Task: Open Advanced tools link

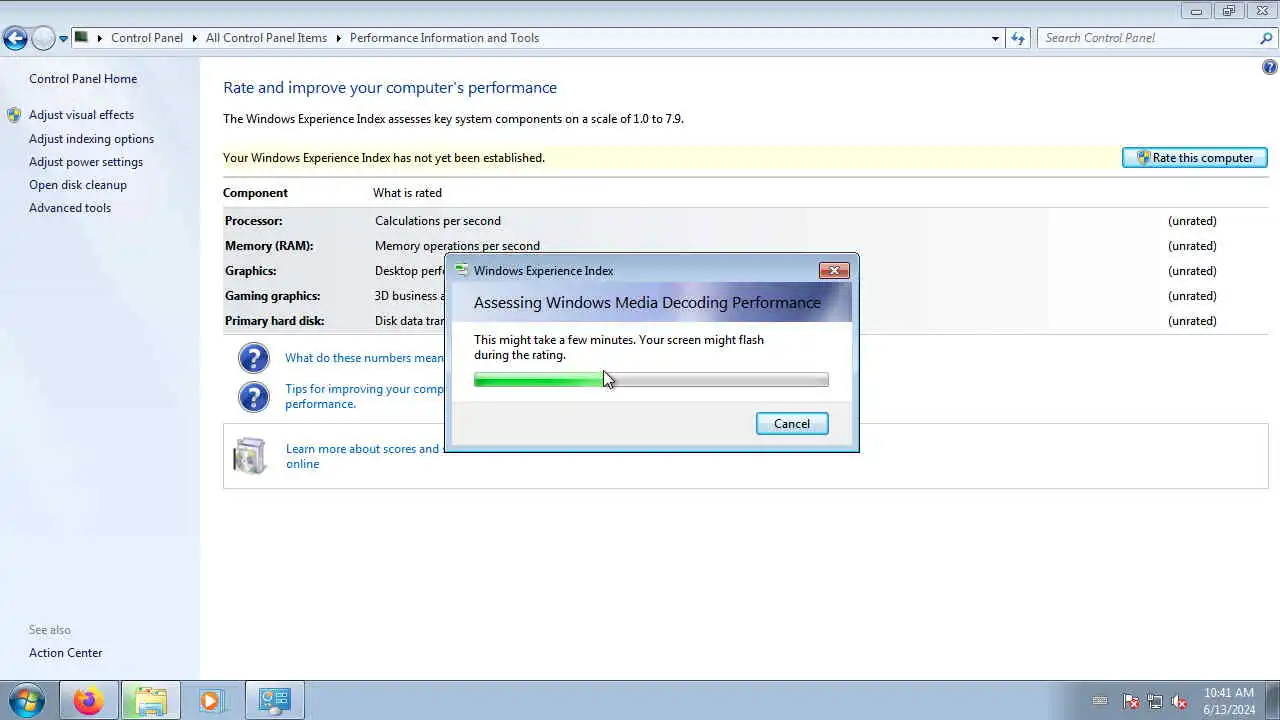Action: pos(70,208)
